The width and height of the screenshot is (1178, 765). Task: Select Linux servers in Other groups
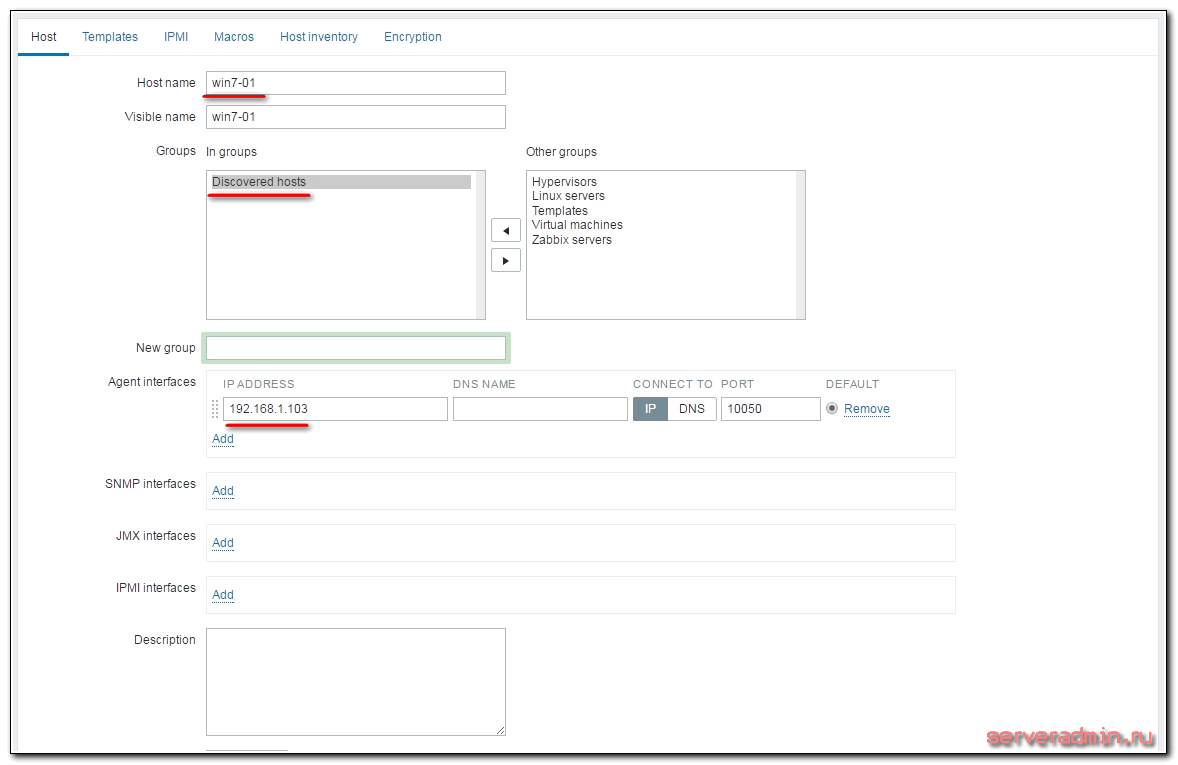(x=568, y=196)
